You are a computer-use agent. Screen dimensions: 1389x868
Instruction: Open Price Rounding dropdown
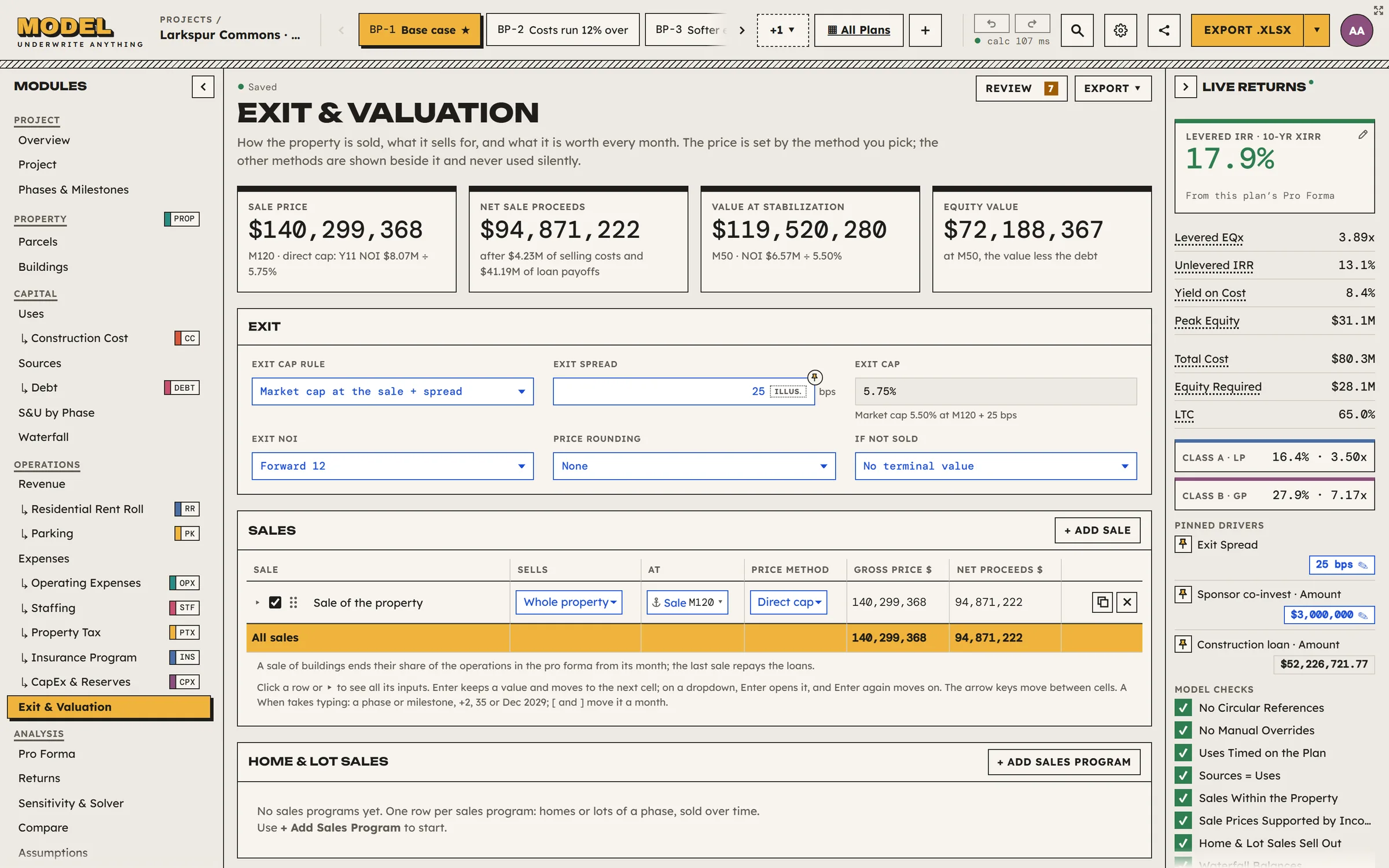694,466
